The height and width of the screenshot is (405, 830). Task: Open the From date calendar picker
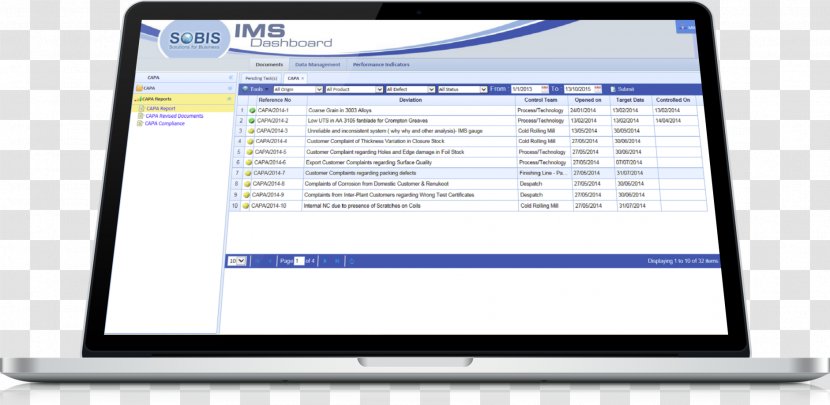545,89
